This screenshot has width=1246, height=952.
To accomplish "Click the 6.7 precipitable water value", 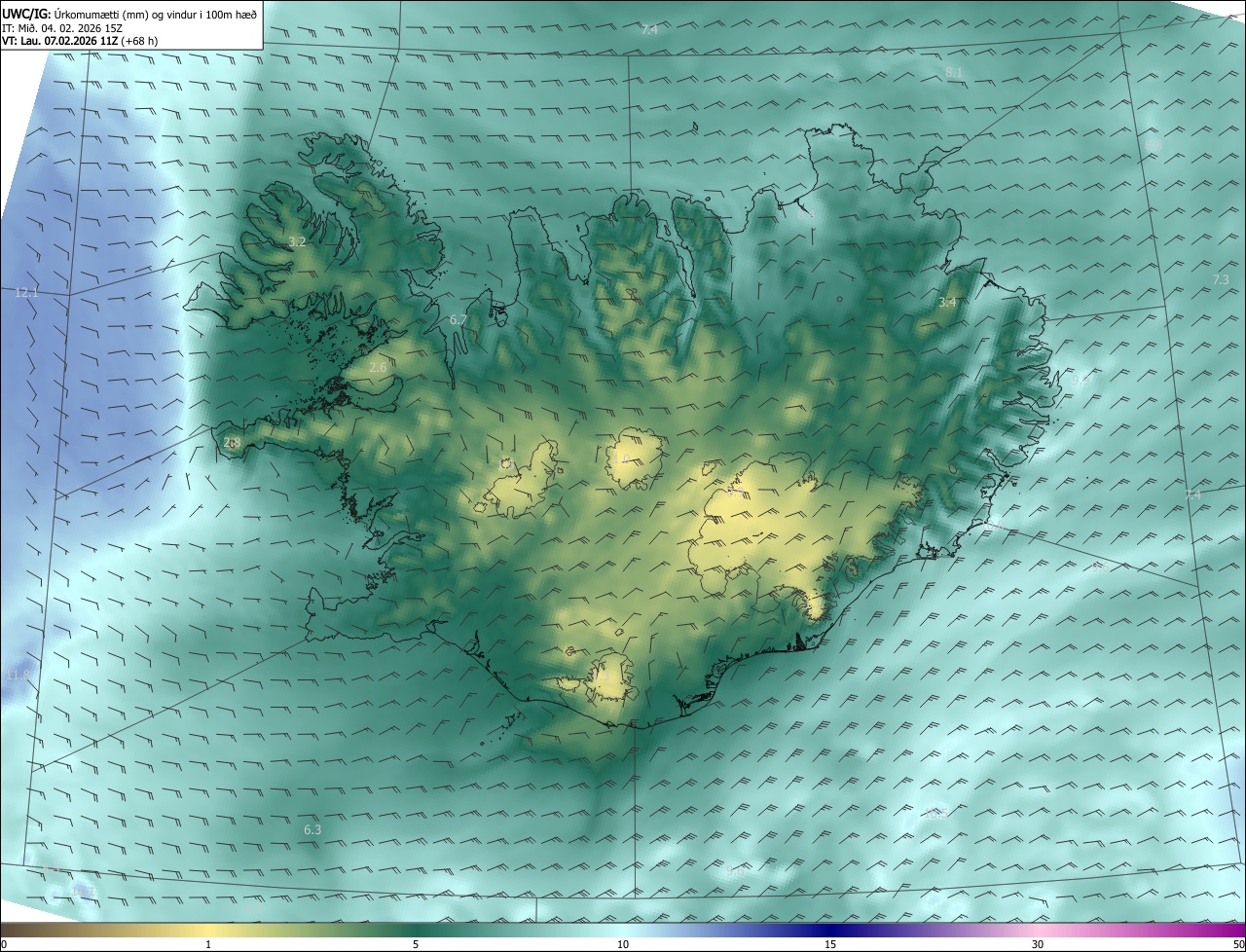I will pos(458,319).
